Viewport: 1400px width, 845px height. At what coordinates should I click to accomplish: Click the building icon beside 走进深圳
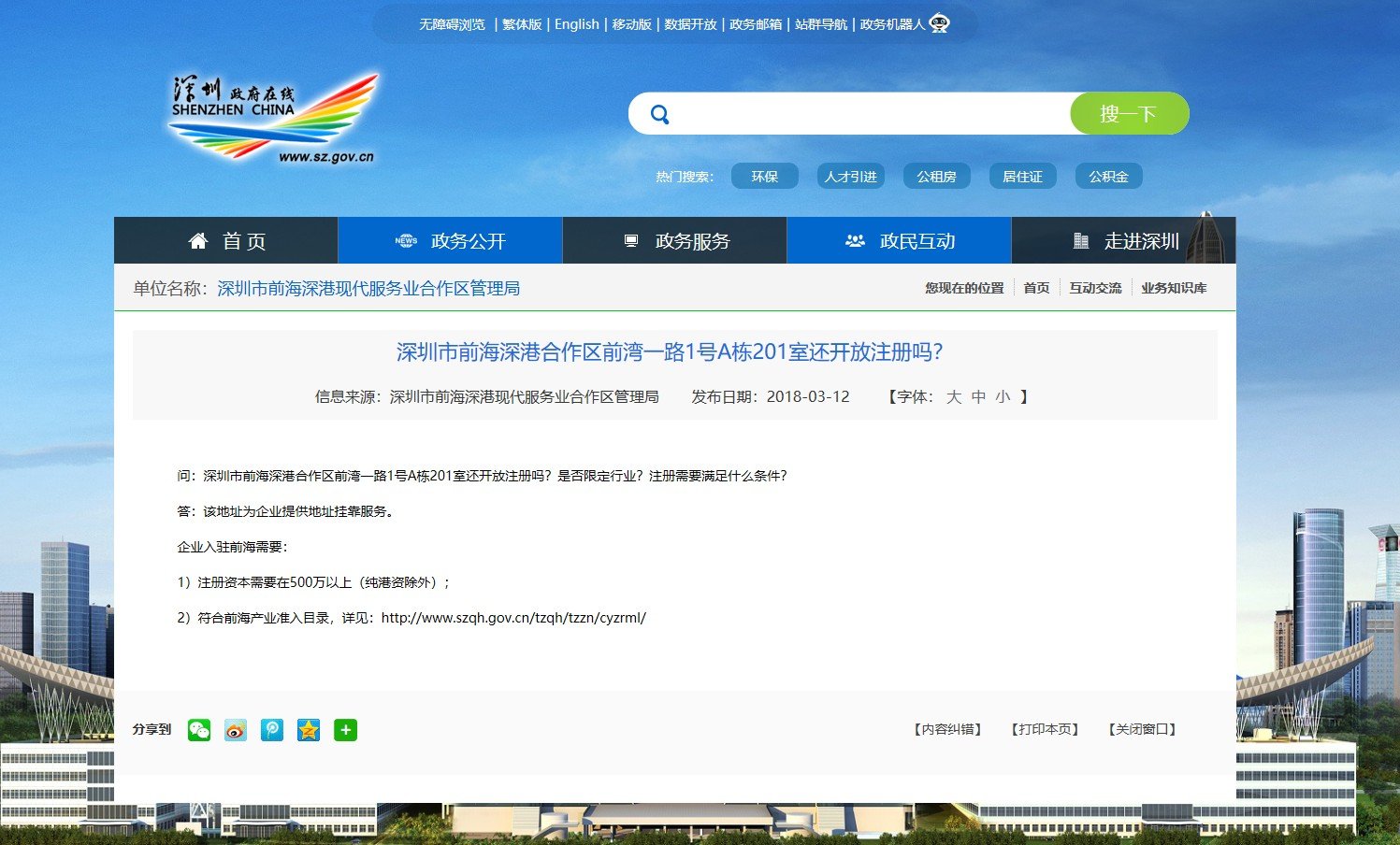click(1080, 240)
